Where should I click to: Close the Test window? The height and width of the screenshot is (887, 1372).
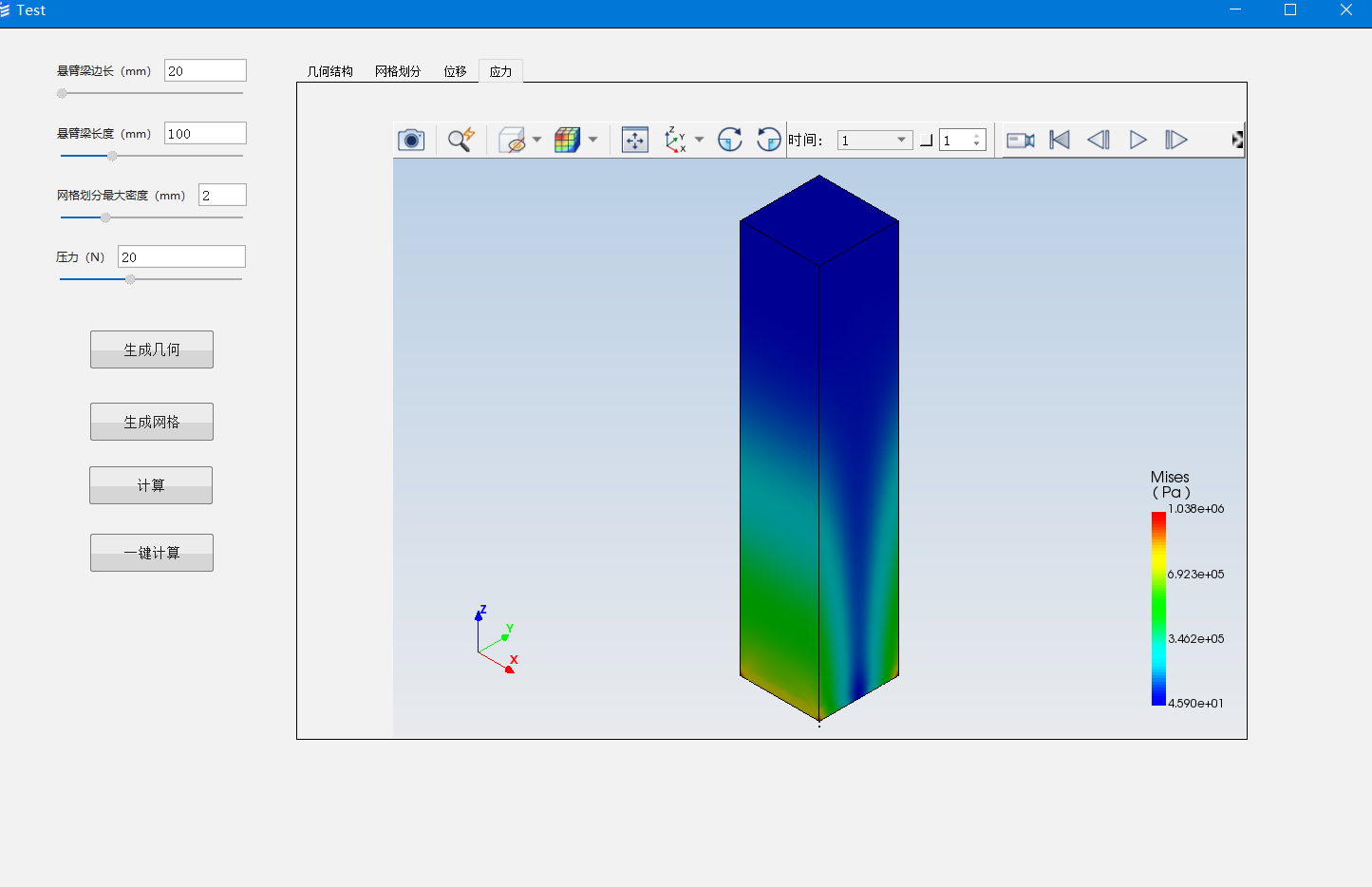tap(1345, 9)
